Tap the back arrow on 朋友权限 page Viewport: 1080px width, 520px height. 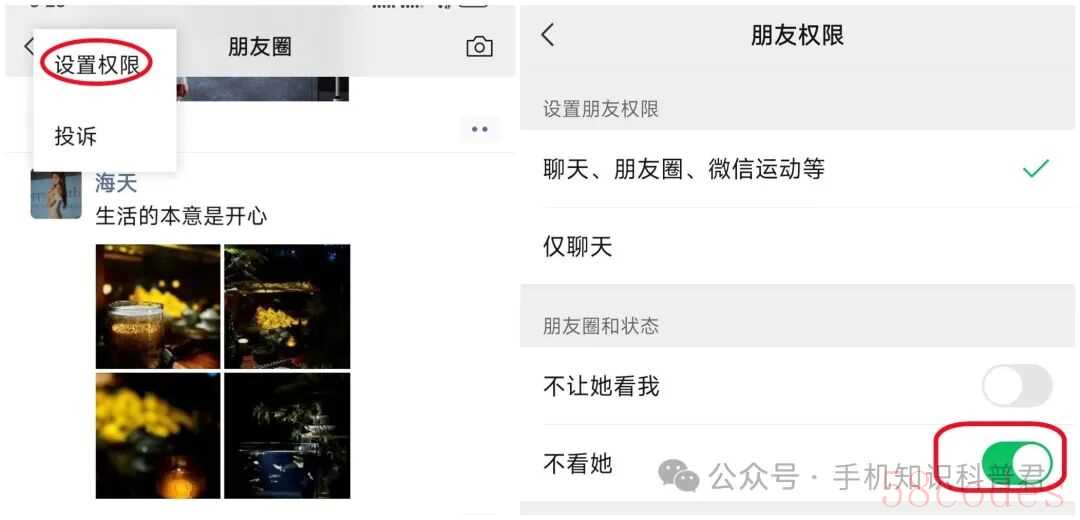[548, 35]
